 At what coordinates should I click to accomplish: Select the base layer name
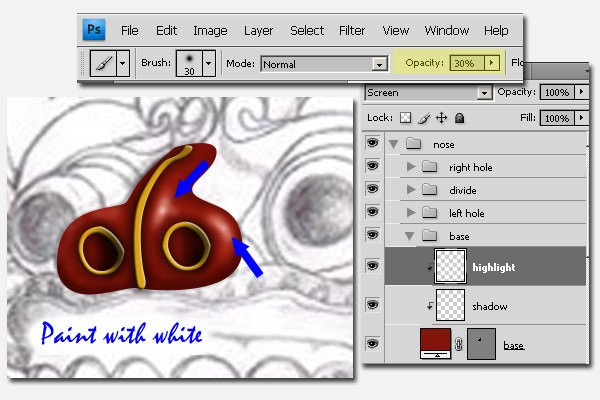click(x=514, y=346)
